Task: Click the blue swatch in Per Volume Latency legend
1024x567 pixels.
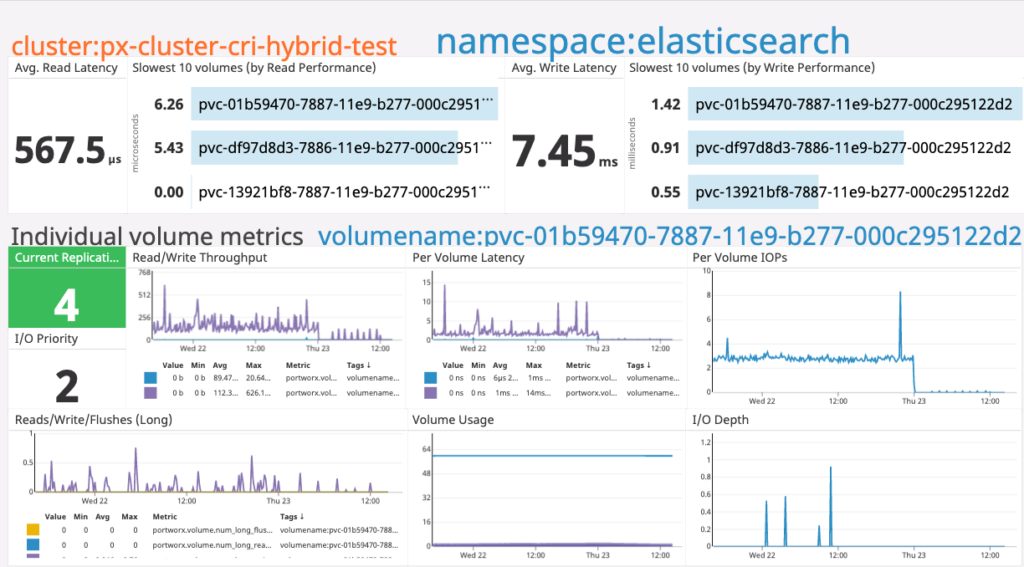Action: coord(431,379)
